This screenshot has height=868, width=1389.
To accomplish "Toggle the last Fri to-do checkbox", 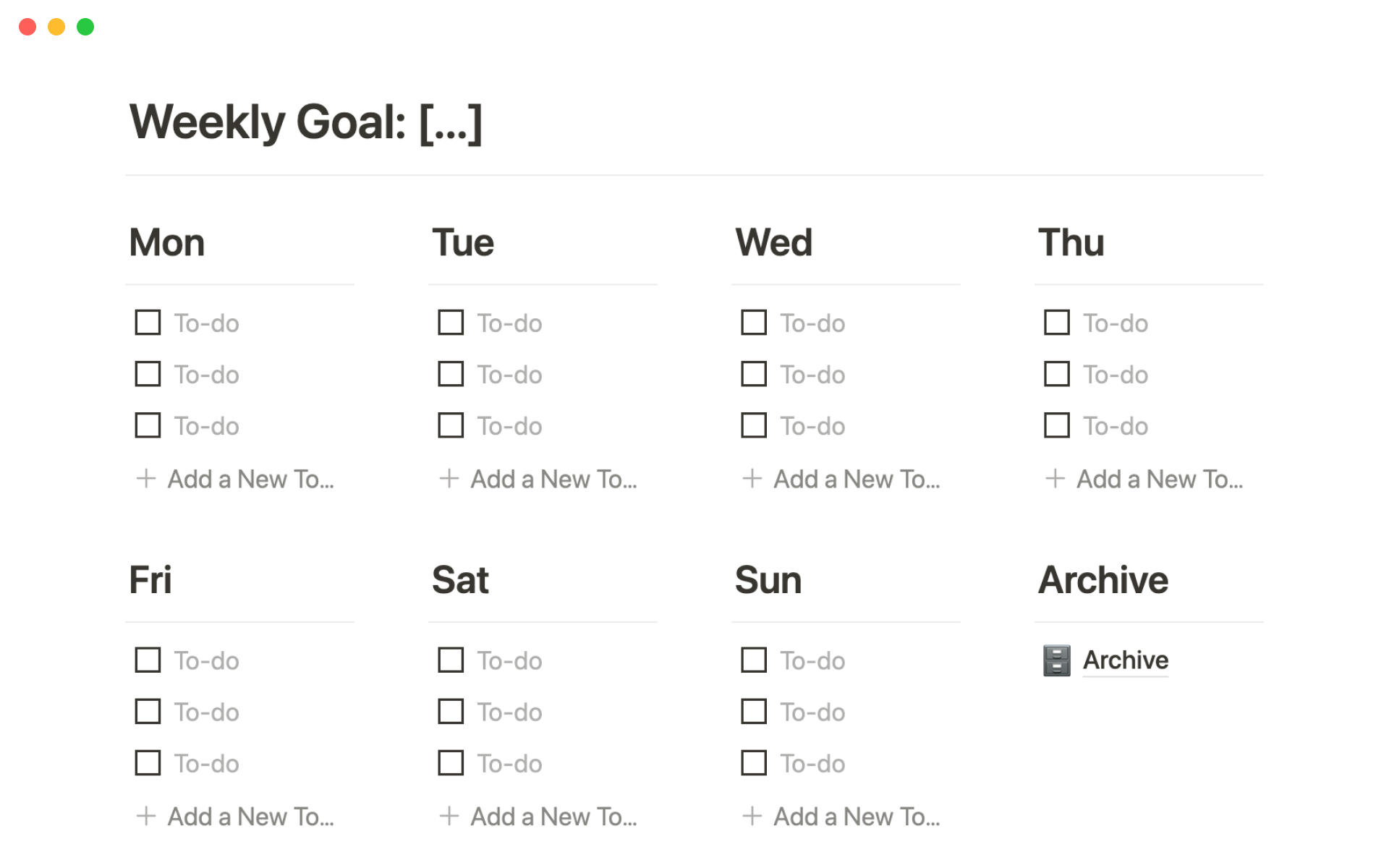I will pos(148,763).
